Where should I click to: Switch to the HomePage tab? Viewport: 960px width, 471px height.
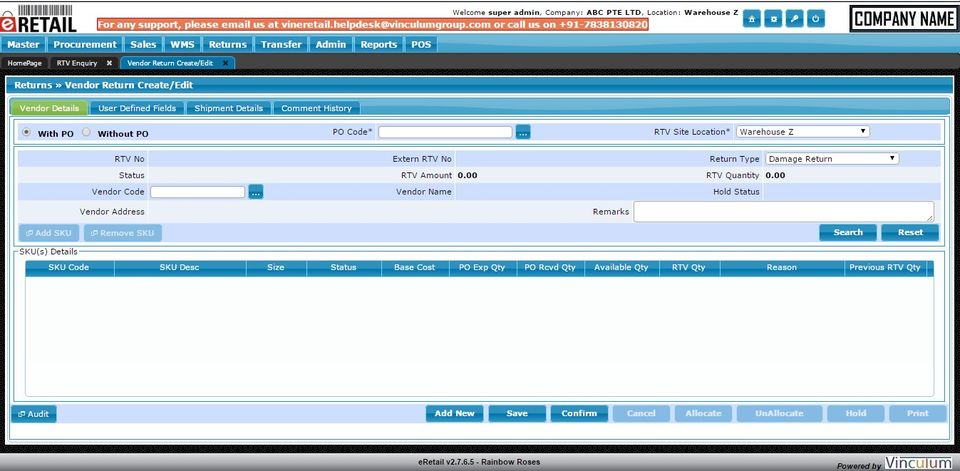click(x=24, y=63)
